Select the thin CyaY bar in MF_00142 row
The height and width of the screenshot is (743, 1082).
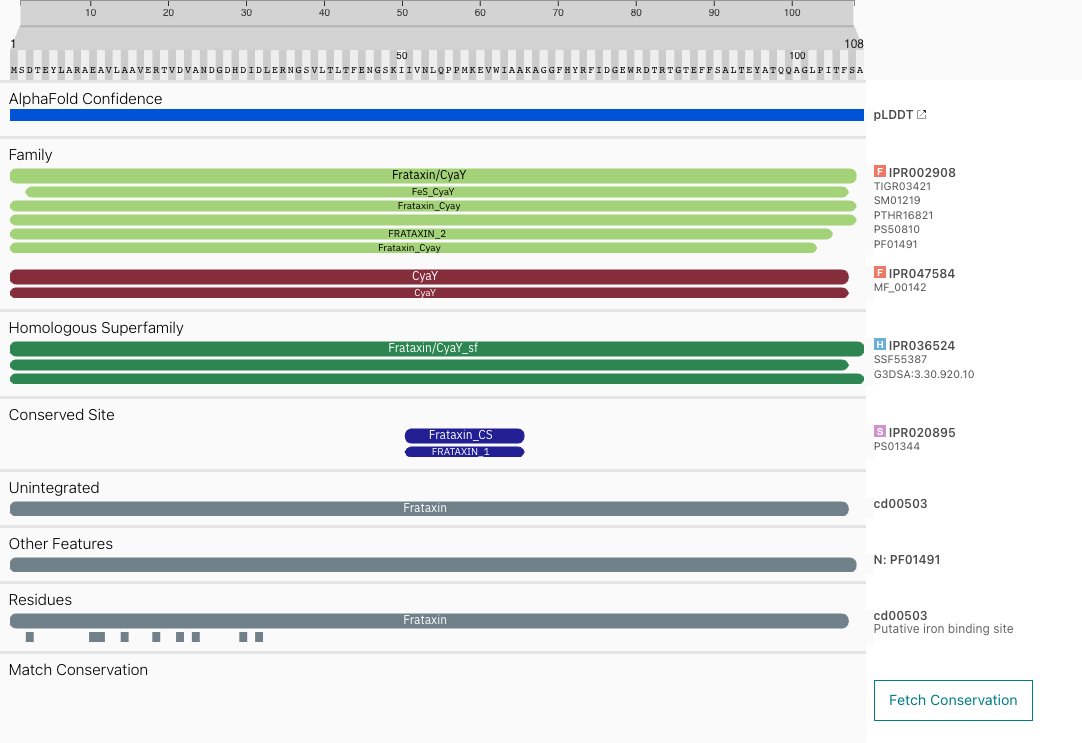[x=429, y=293]
